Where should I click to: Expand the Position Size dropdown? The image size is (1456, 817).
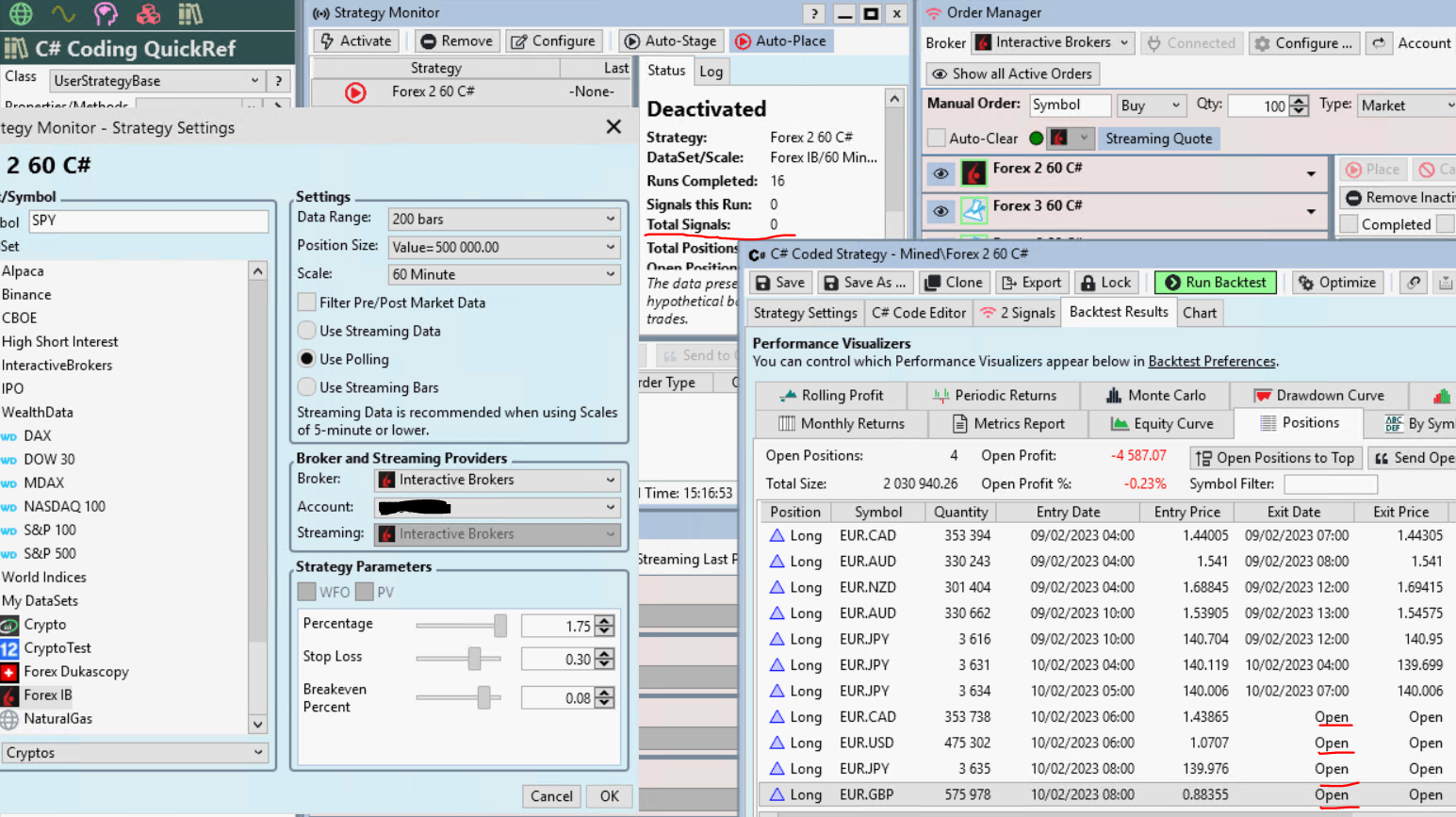coord(503,247)
